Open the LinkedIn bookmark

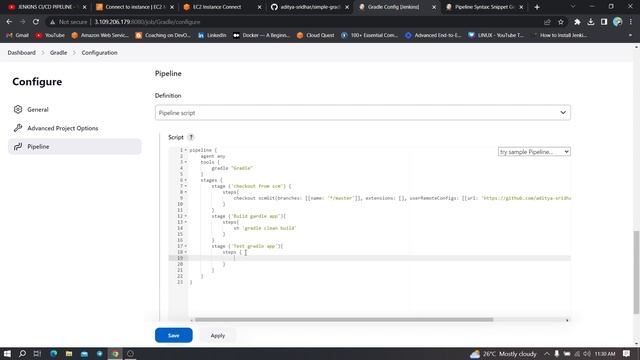coord(212,36)
